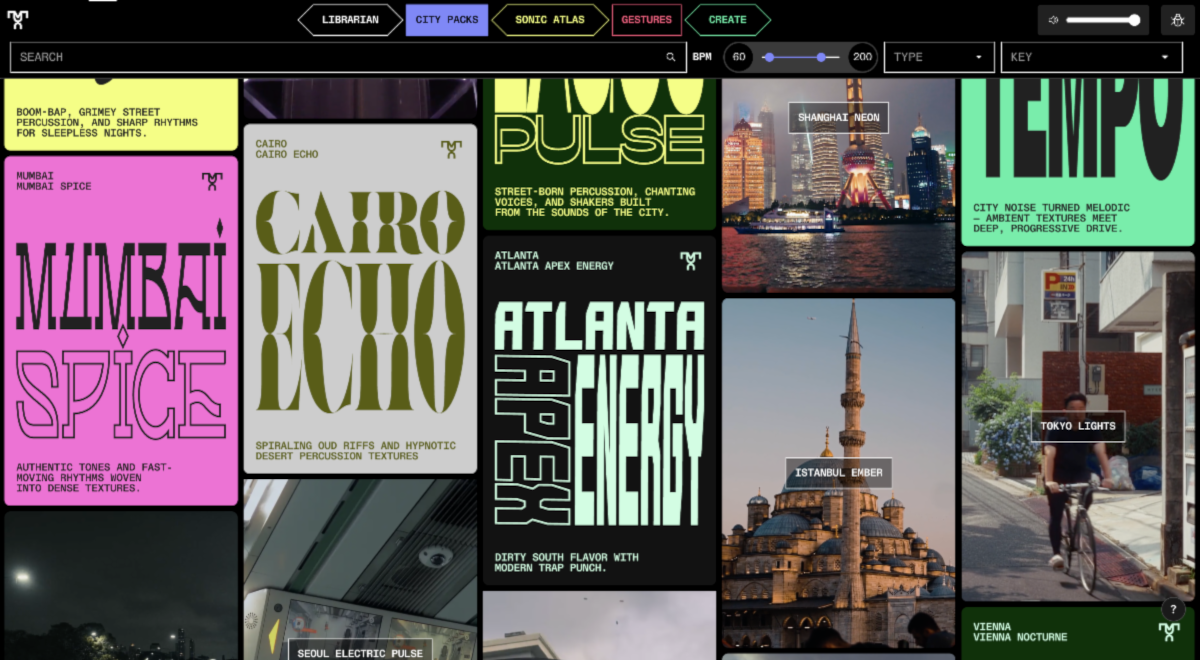Viewport: 1200px width, 660px height.
Task: Click the search magnifier icon
Action: 671,57
